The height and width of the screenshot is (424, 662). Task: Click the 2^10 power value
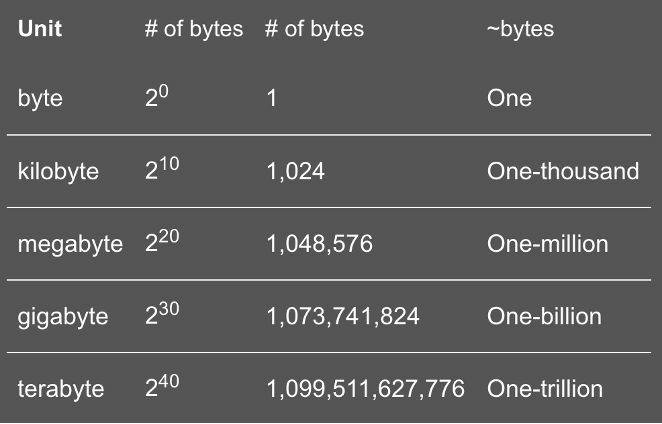point(162,169)
